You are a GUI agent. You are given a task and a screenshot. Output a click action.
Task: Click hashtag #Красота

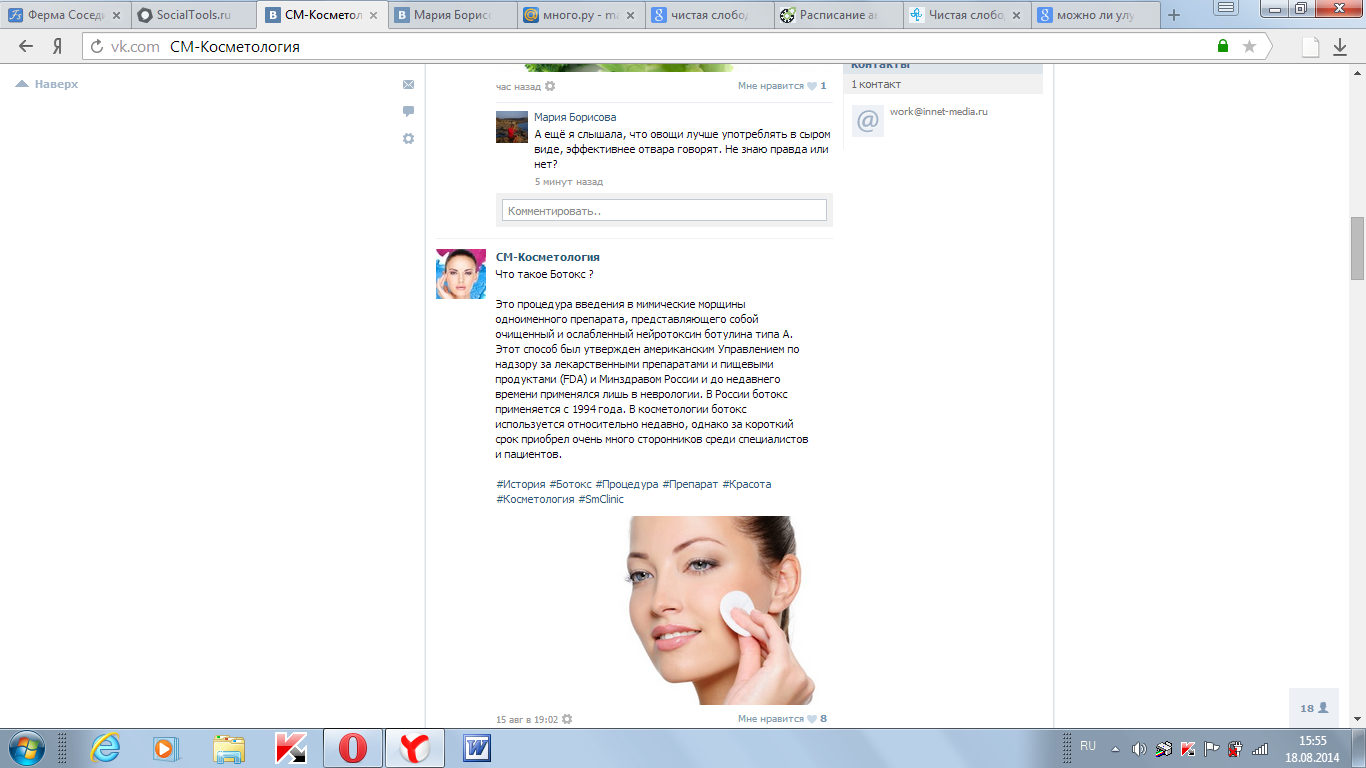747,484
